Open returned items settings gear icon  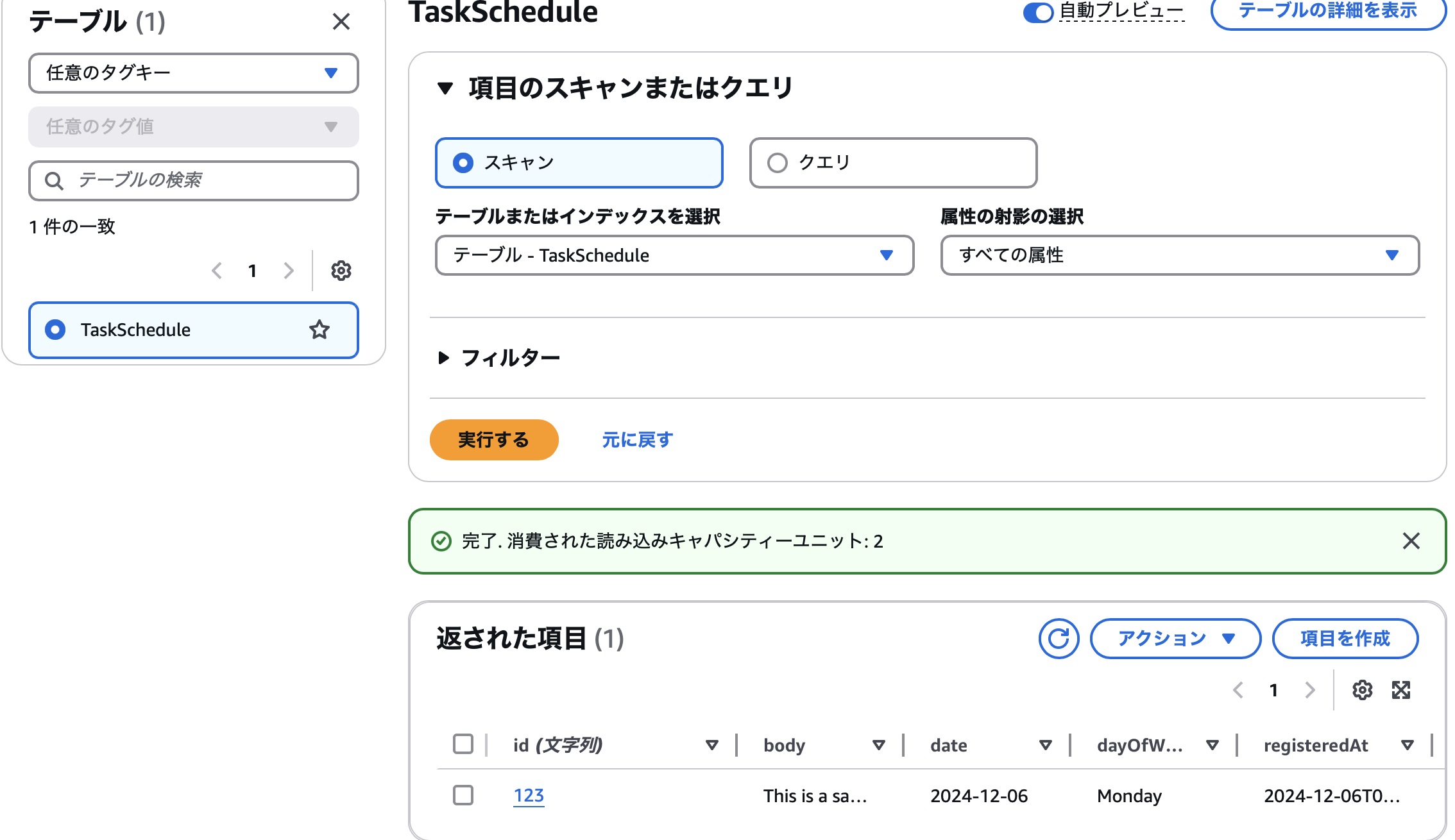tap(1362, 690)
